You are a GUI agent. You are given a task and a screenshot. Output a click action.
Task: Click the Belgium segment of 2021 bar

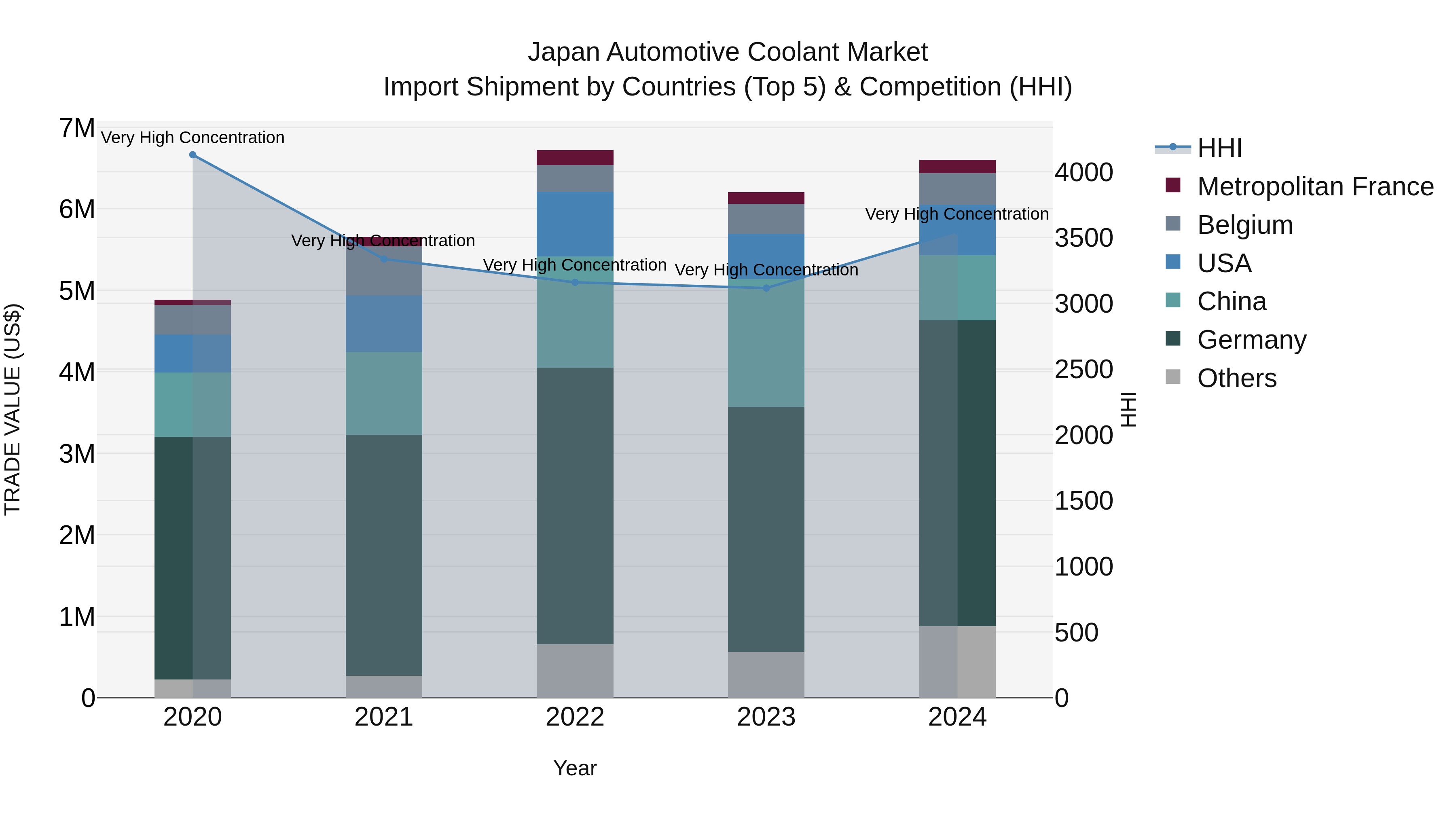[x=384, y=271]
